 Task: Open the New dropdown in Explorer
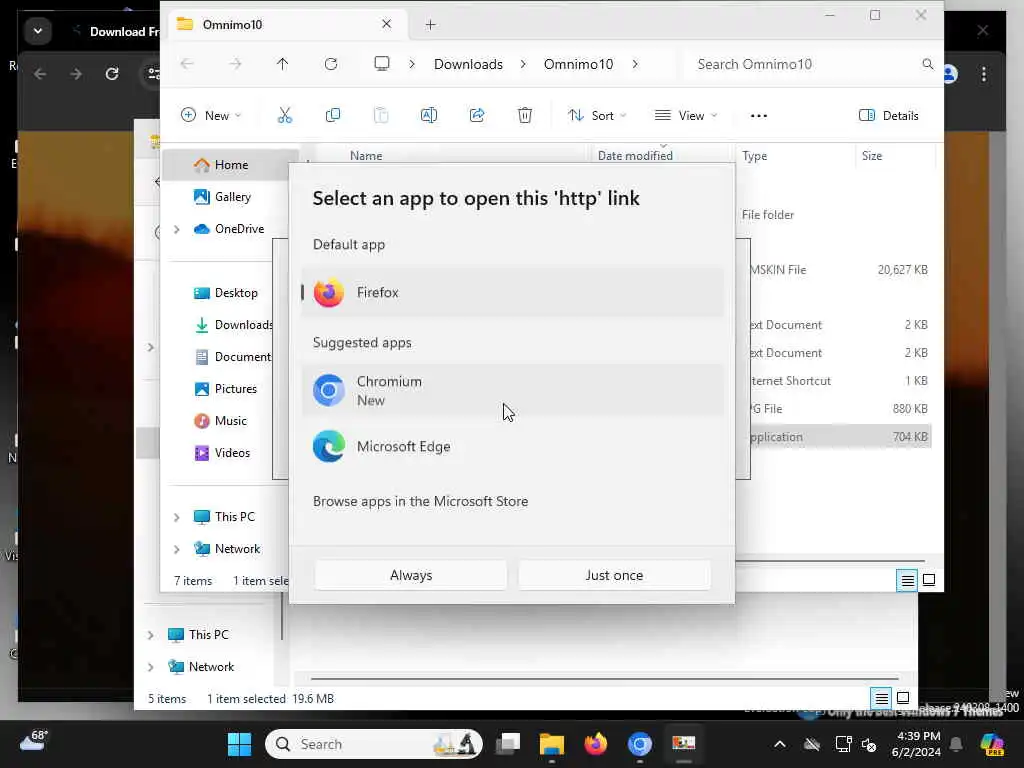click(211, 116)
